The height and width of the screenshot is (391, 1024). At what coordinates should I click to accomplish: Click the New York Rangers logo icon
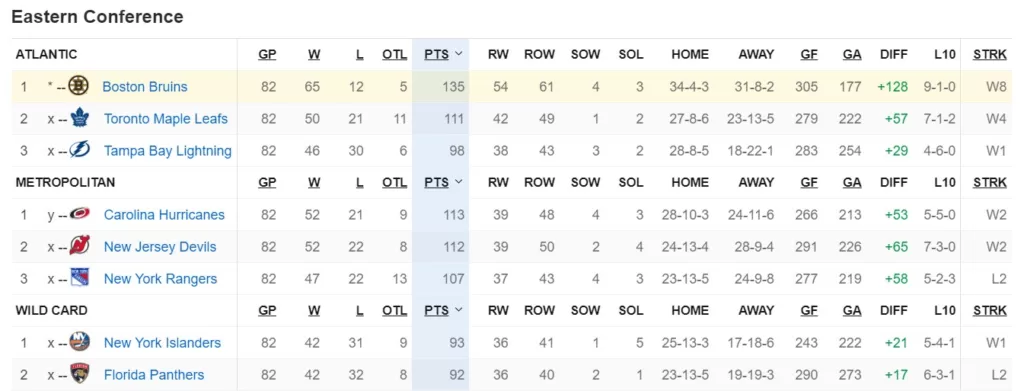tap(80, 278)
